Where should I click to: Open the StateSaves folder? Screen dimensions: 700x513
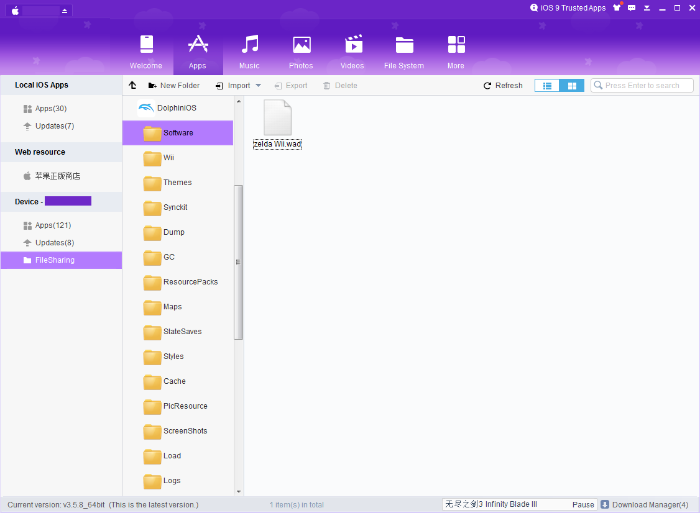point(178,331)
